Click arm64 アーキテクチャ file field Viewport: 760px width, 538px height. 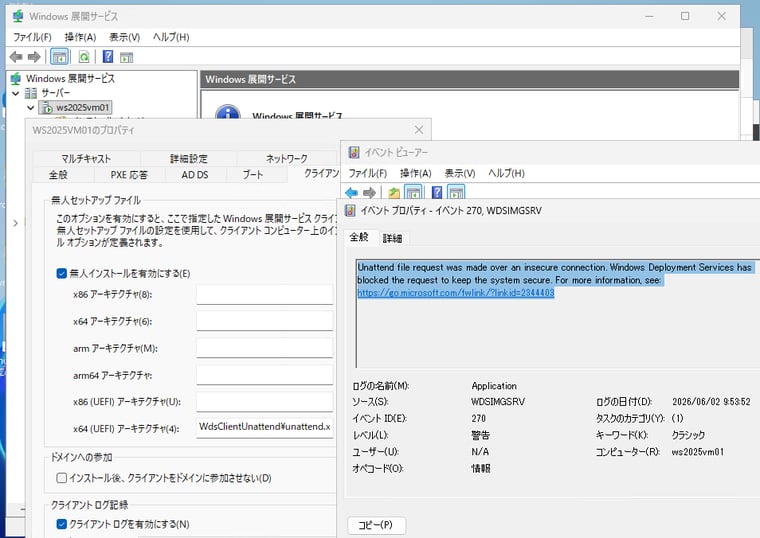265,375
